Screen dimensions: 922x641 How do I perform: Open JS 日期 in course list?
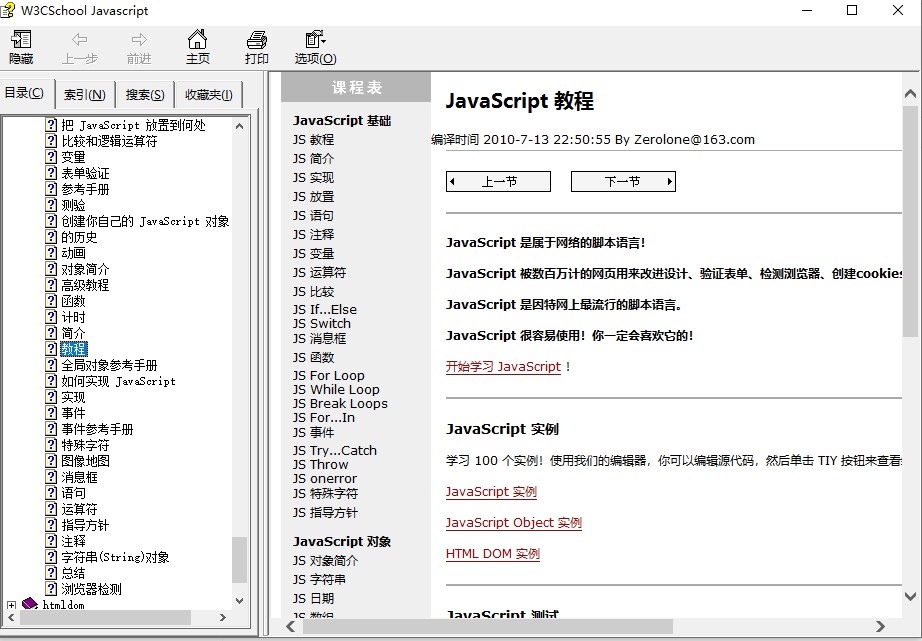click(x=313, y=599)
